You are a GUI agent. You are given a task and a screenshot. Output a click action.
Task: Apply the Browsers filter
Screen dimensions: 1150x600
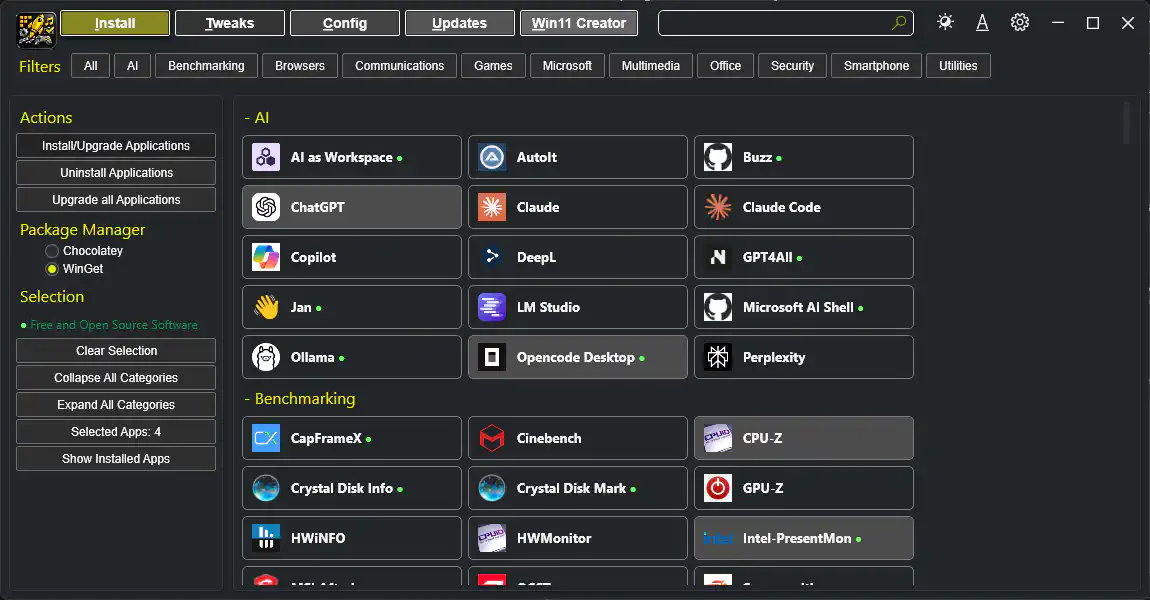click(x=299, y=65)
